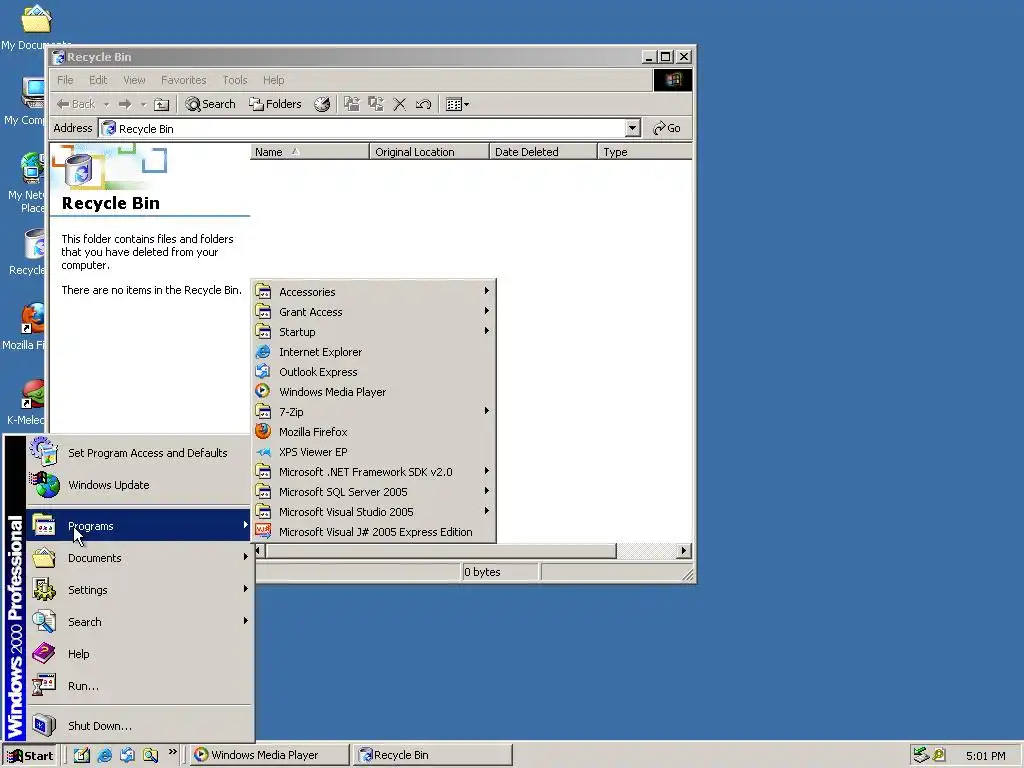The height and width of the screenshot is (768, 1024).
Task: Open Microsoft Visual Studio 2005 group
Action: 374,512
